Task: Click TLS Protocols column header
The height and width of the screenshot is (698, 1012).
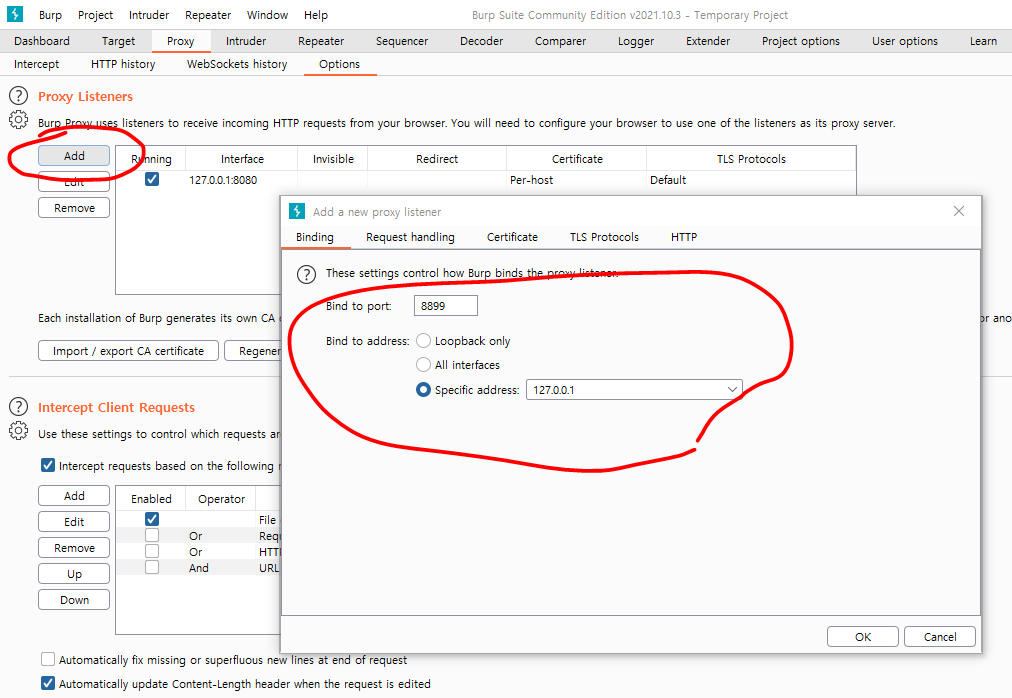Action: click(x=751, y=159)
